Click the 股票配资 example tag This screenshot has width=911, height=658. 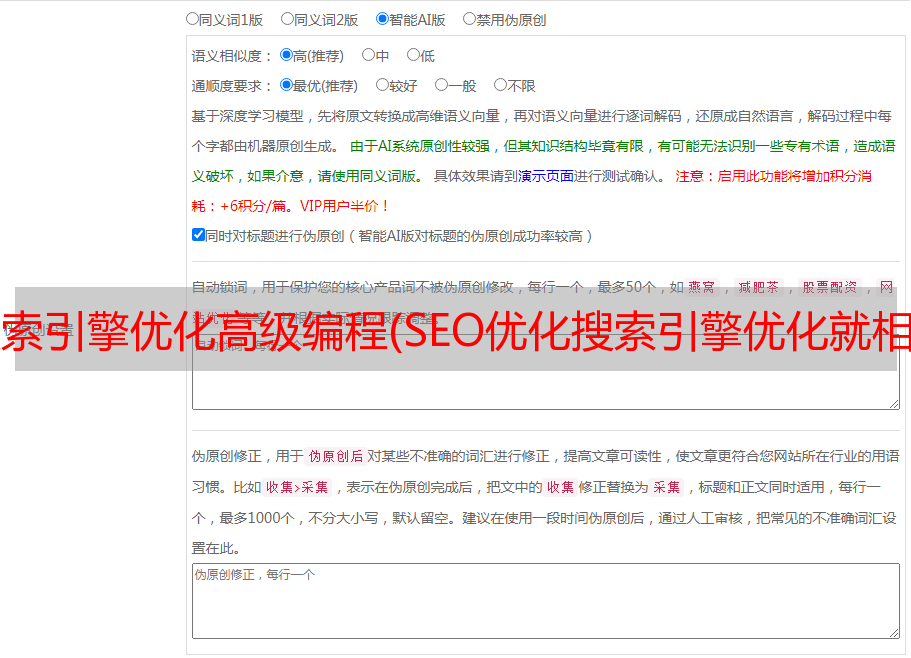coord(830,287)
